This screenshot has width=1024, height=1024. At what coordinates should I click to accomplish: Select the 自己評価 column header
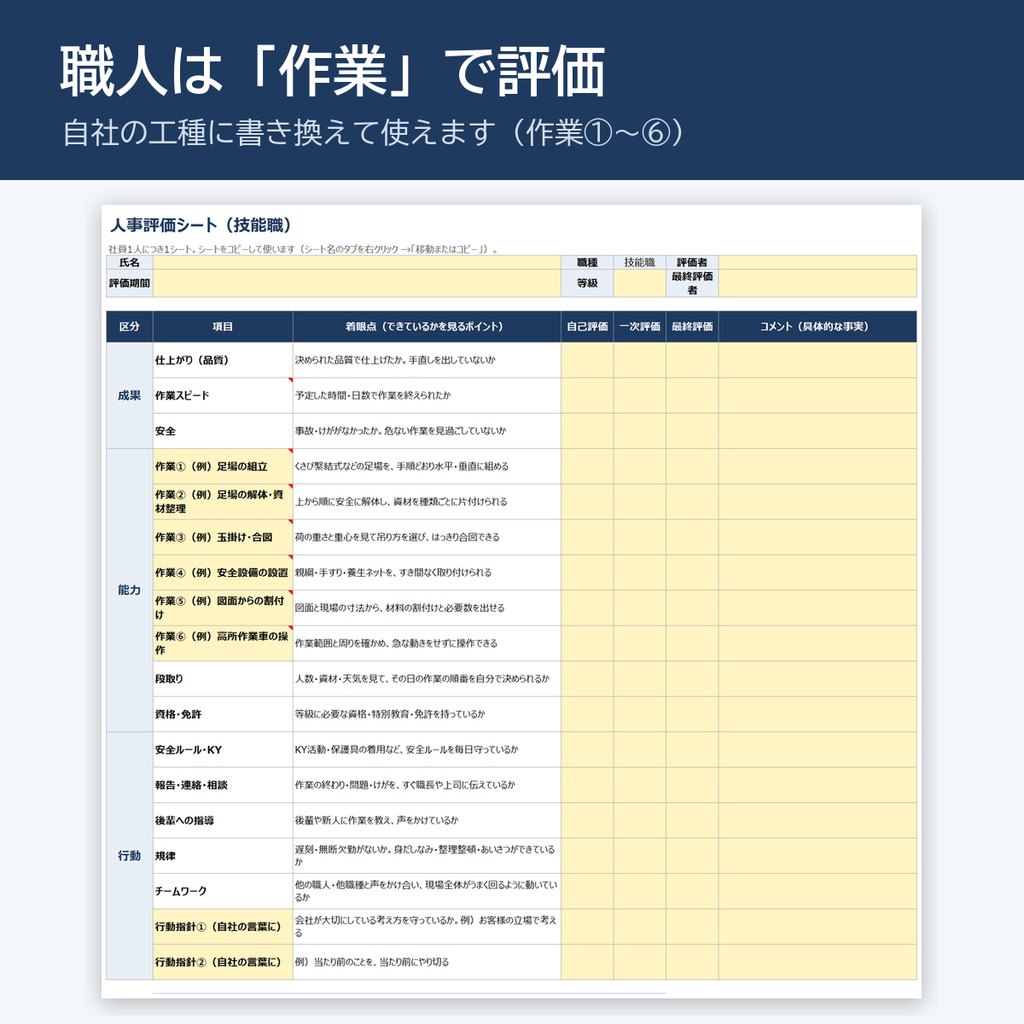pyautogui.click(x=587, y=327)
